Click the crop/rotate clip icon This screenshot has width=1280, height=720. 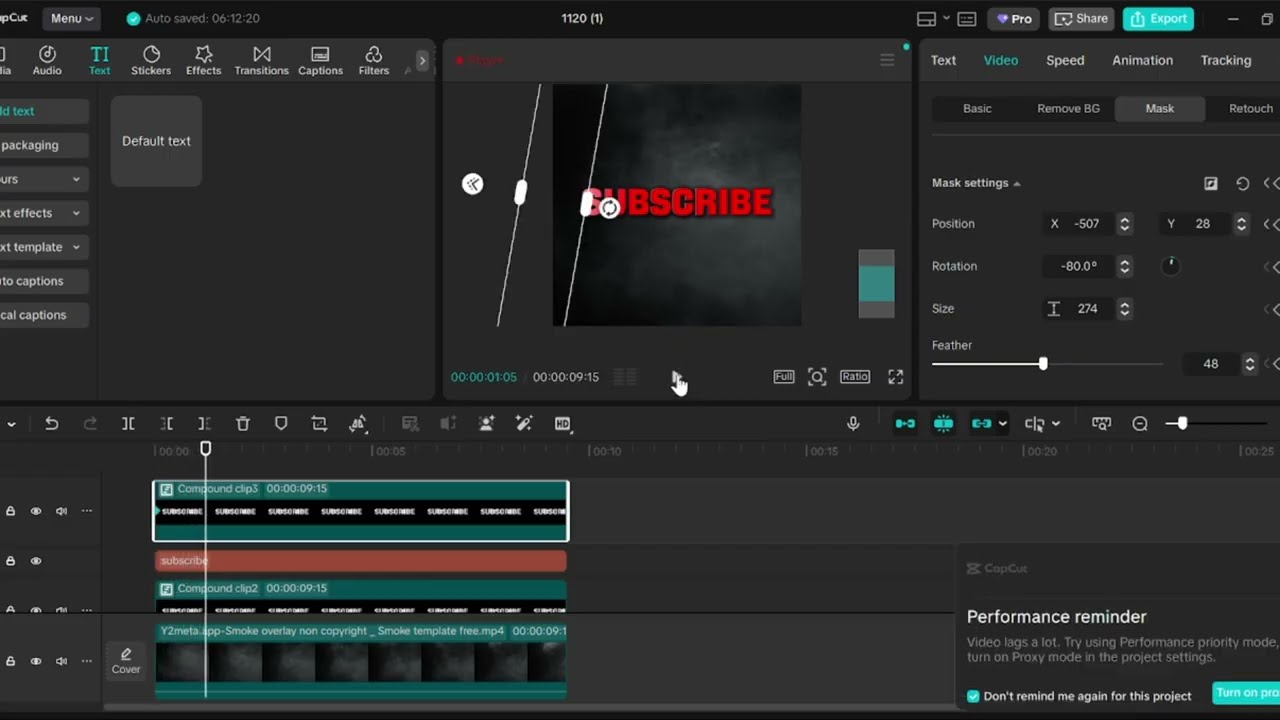[x=319, y=424]
